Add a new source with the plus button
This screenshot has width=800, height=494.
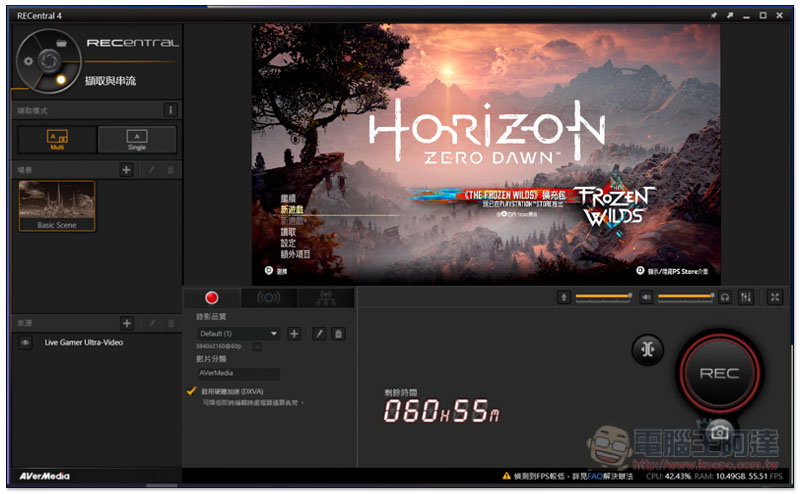click(127, 323)
